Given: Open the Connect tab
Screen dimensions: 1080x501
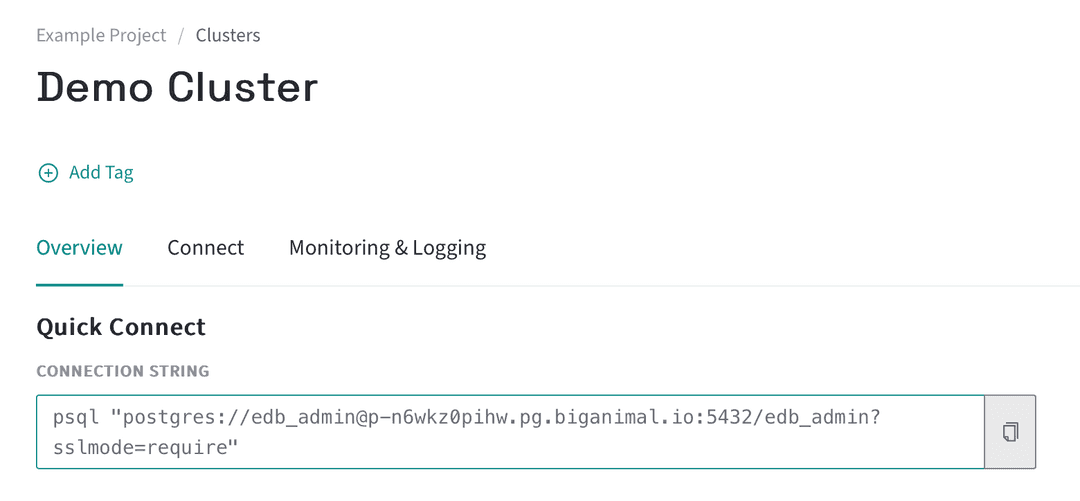Looking at the screenshot, I should (x=205, y=248).
